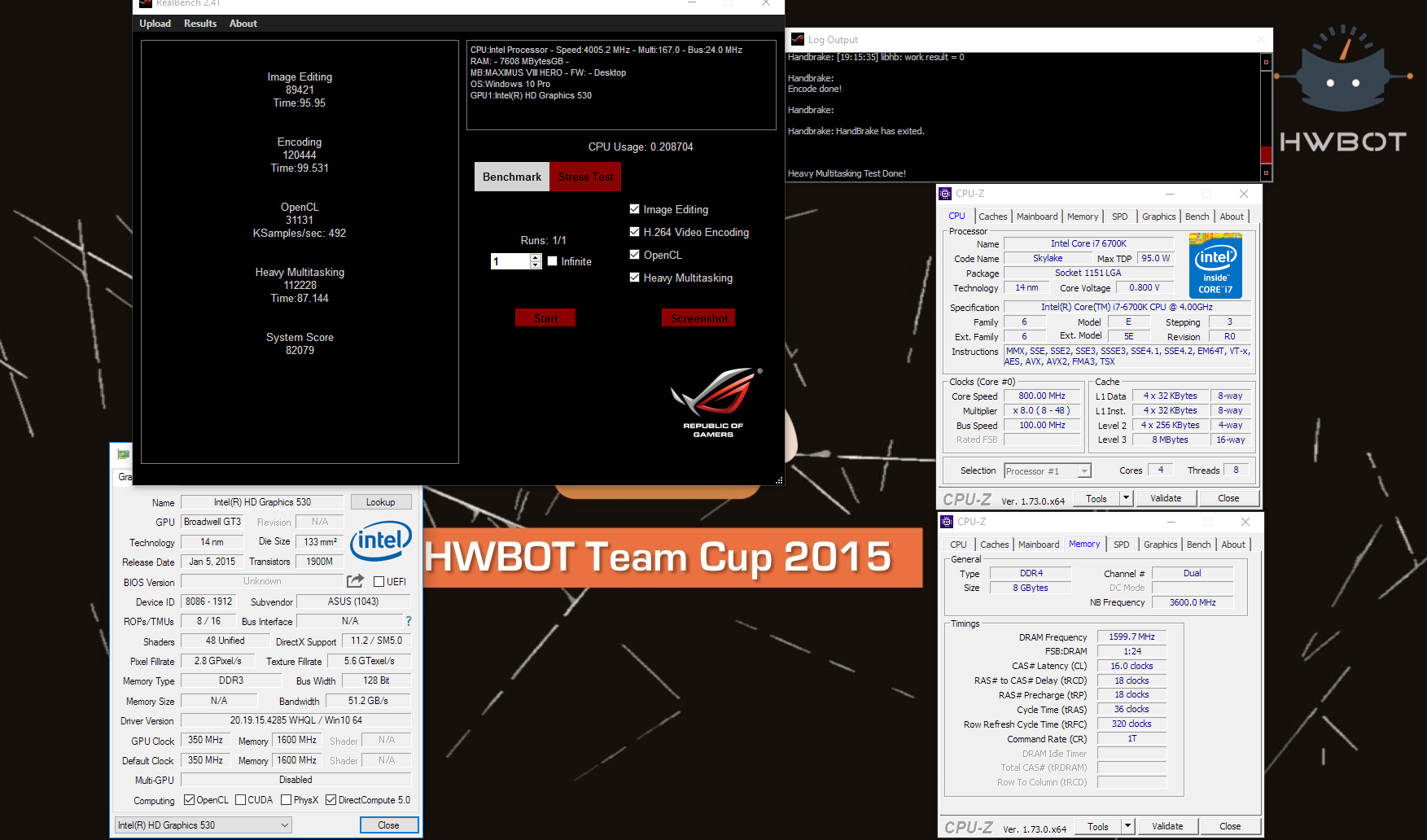
Task: Uncheck H.264 Video Encoding option
Action: point(634,232)
